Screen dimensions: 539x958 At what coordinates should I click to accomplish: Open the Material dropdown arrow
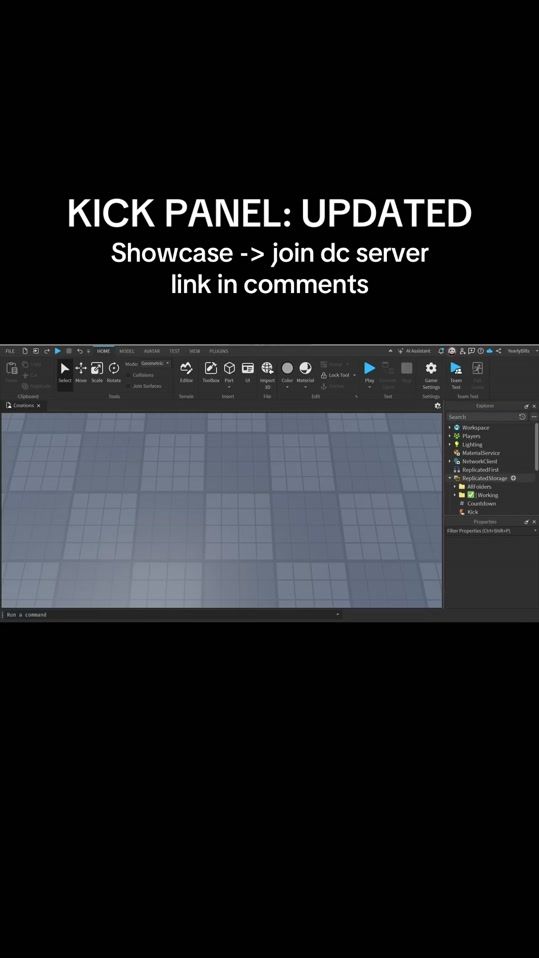click(305, 387)
